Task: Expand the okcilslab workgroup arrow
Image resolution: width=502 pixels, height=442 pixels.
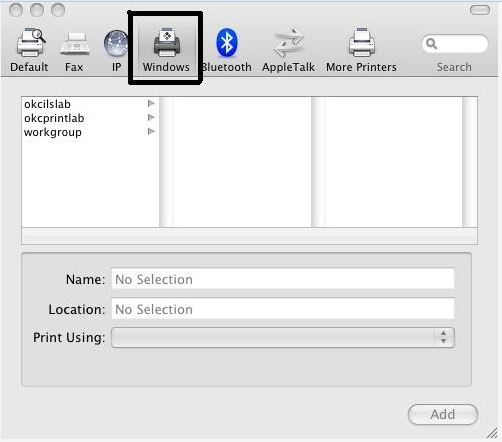Action: (151, 104)
